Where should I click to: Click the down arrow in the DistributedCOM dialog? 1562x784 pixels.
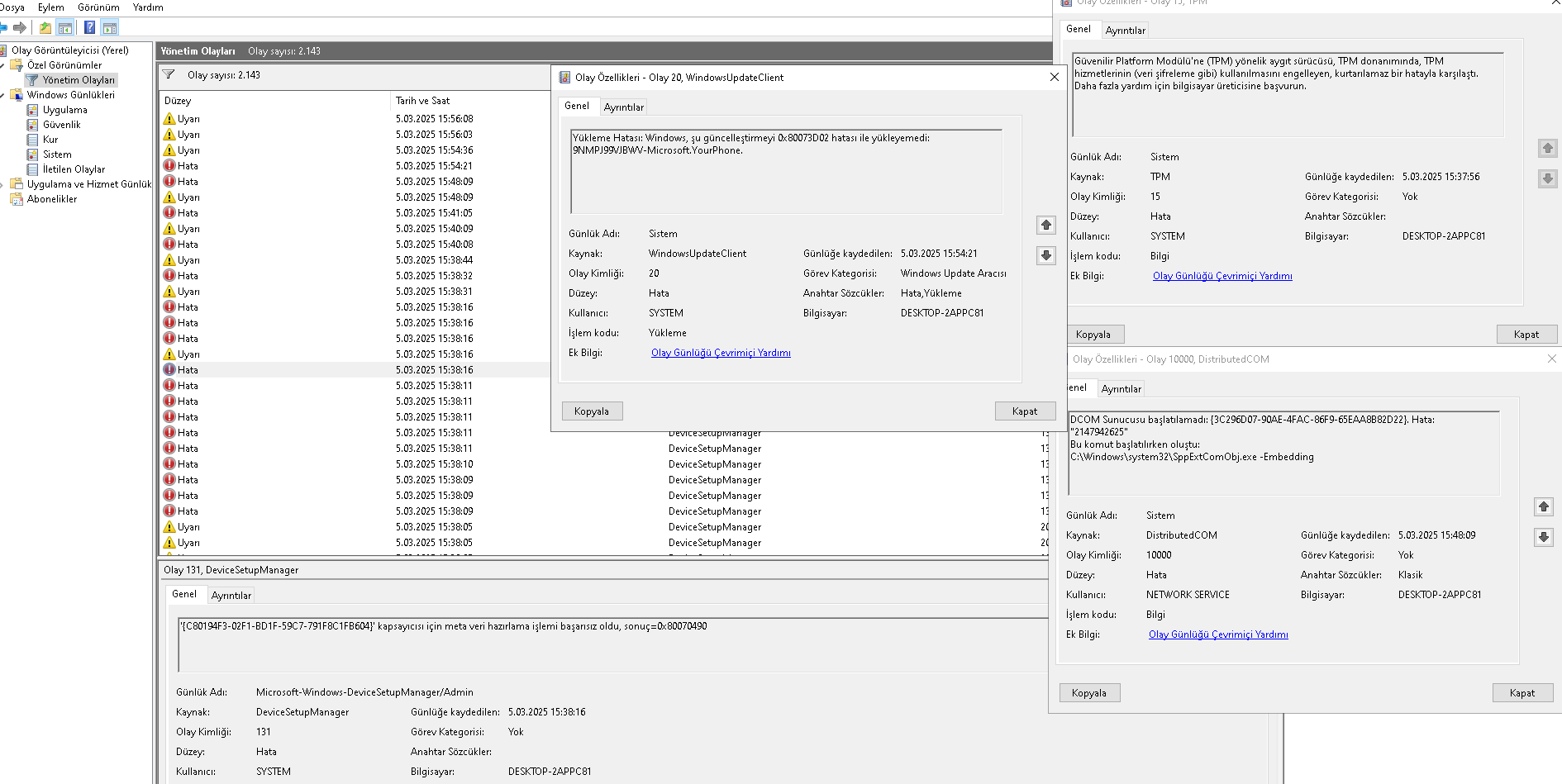pos(1543,537)
